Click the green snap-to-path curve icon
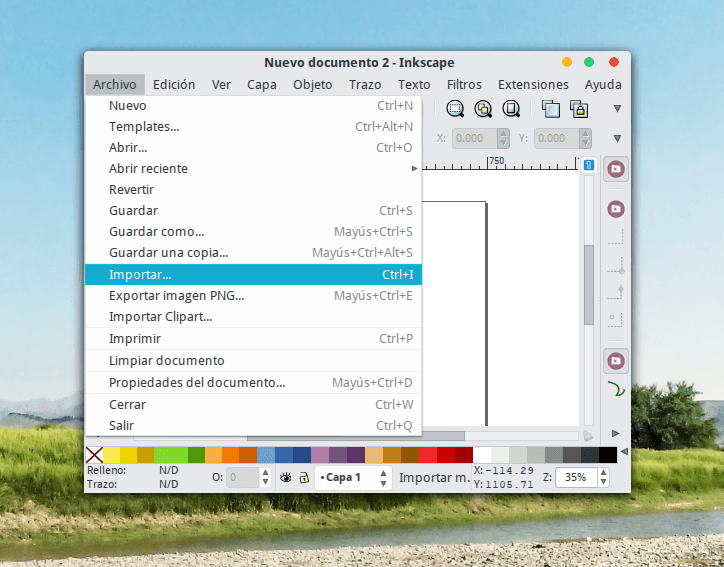 click(x=616, y=389)
